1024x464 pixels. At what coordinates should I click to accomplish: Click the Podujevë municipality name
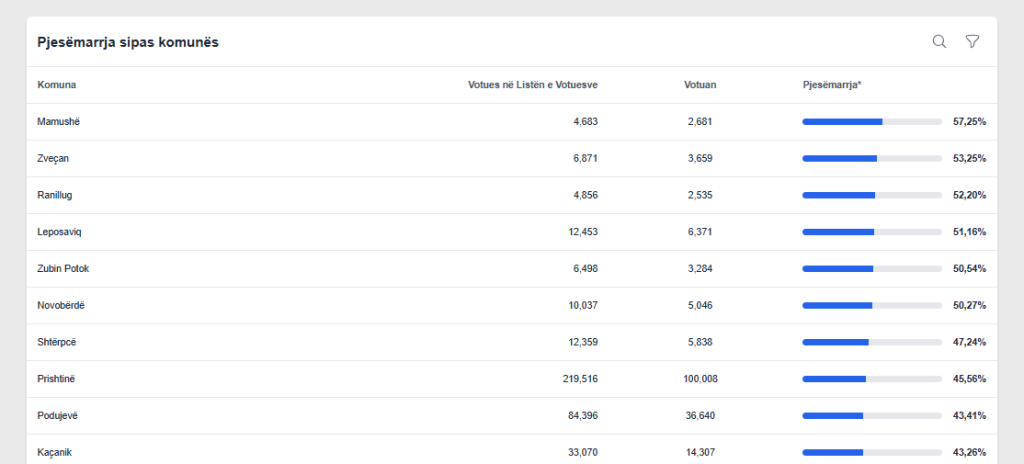(x=58, y=415)
